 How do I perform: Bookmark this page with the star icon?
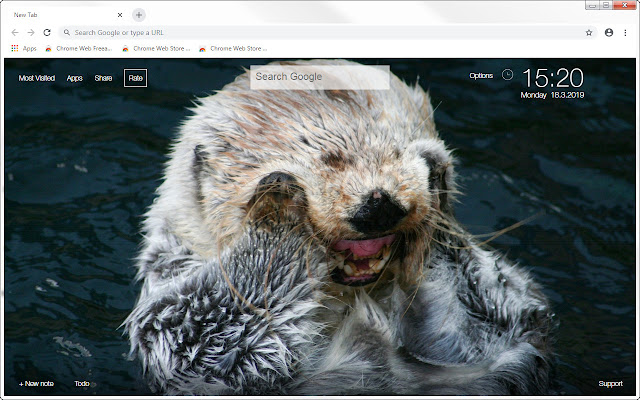point(589,33)
